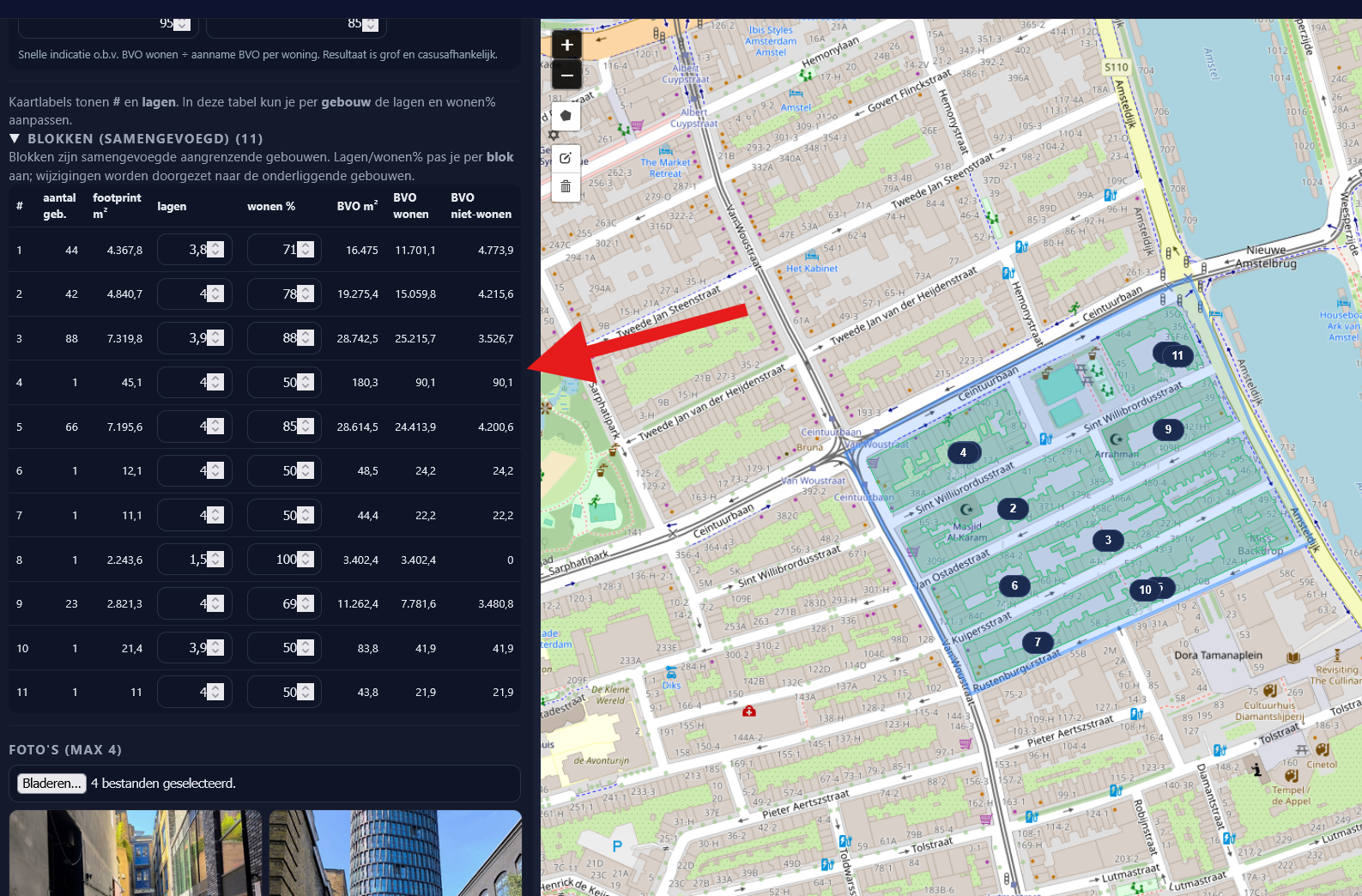Click block marker 4 on the map
Viewport: 1362px width, 896px height.
(963, 452)
